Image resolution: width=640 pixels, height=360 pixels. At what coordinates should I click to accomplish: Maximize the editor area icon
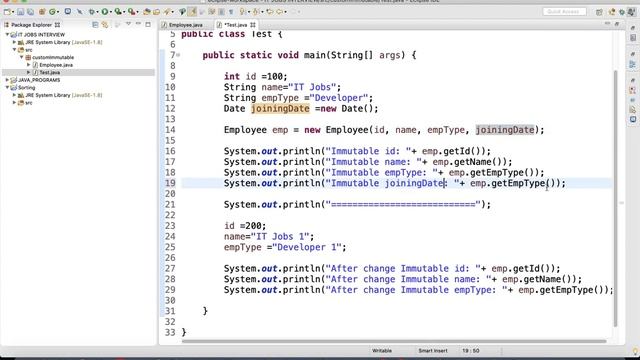(x=617, y=24)
